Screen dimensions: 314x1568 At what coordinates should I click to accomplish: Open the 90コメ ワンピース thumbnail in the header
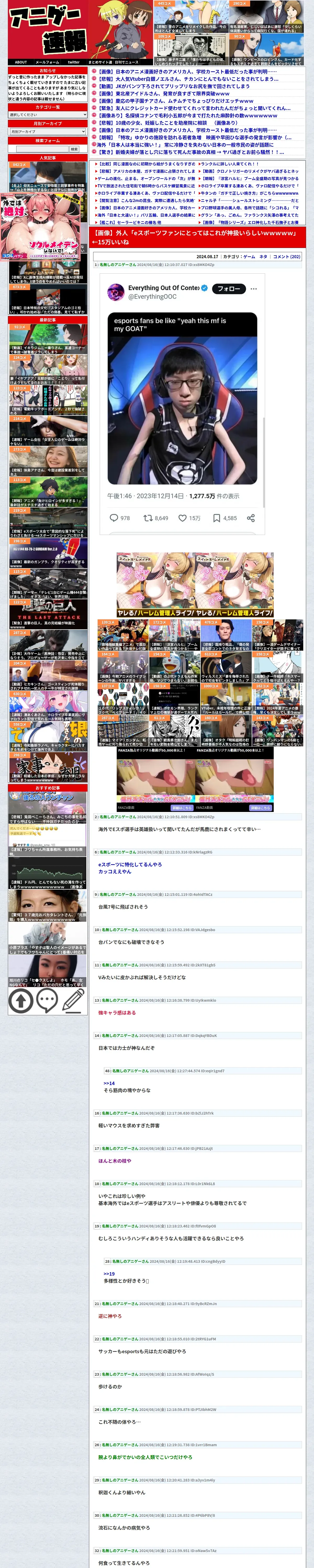pyautogui.click(x=266, y=49)
